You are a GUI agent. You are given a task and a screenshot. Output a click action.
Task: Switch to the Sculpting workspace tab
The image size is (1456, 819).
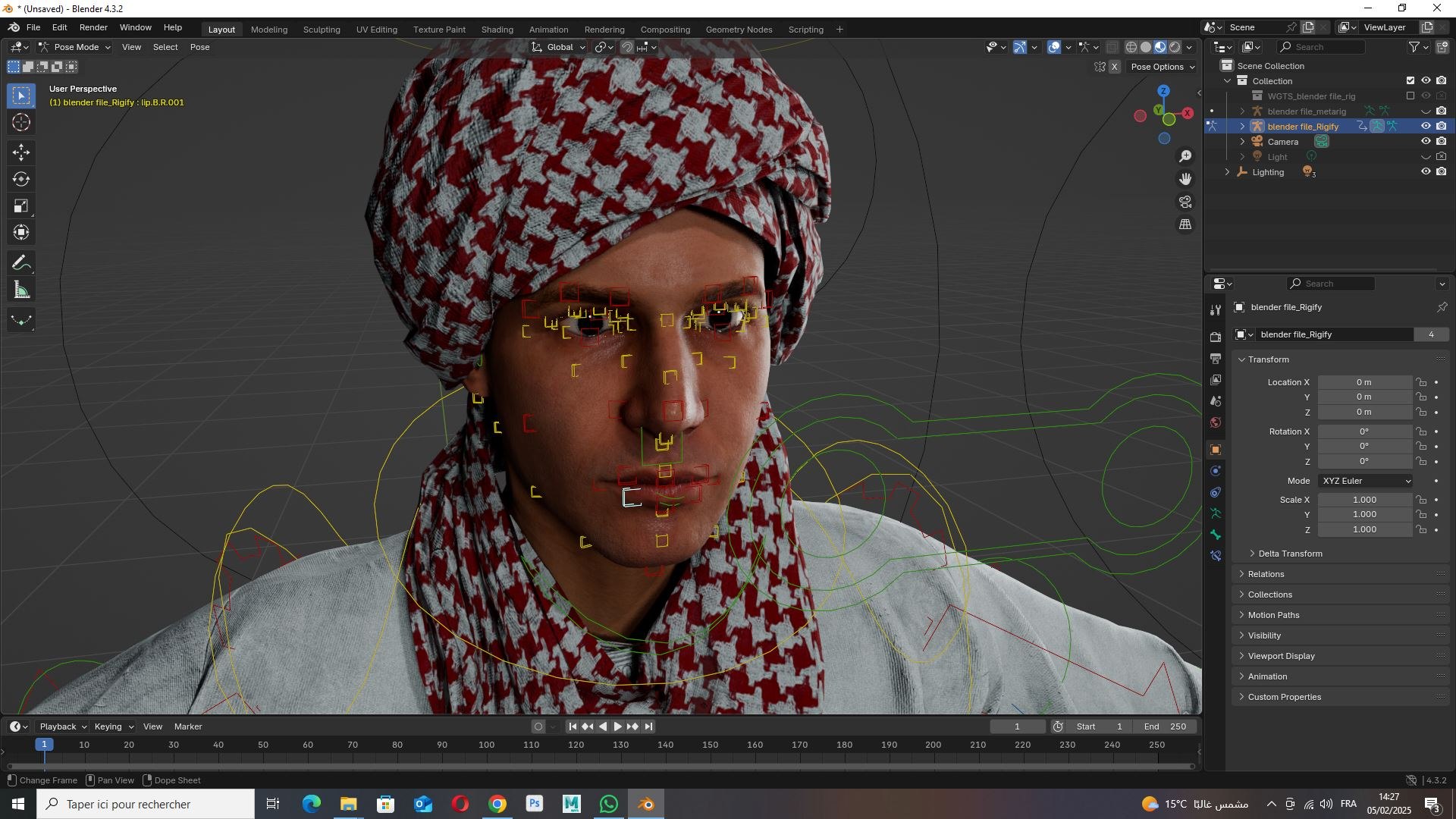(x=322, y=30)
